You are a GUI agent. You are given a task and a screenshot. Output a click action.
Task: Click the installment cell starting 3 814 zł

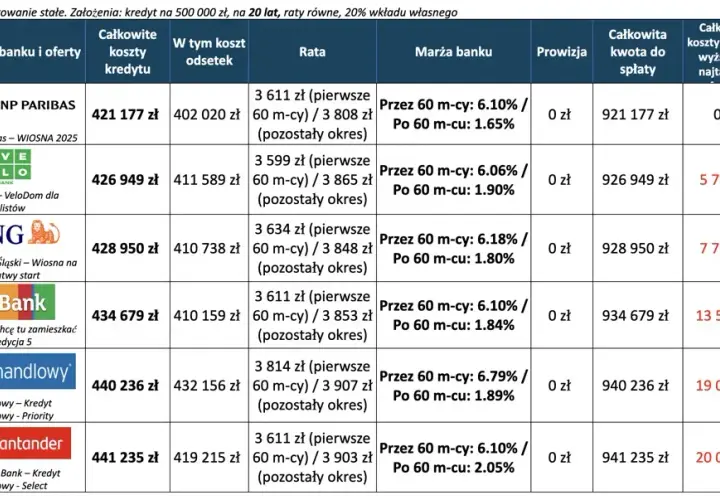click(312, 385)
